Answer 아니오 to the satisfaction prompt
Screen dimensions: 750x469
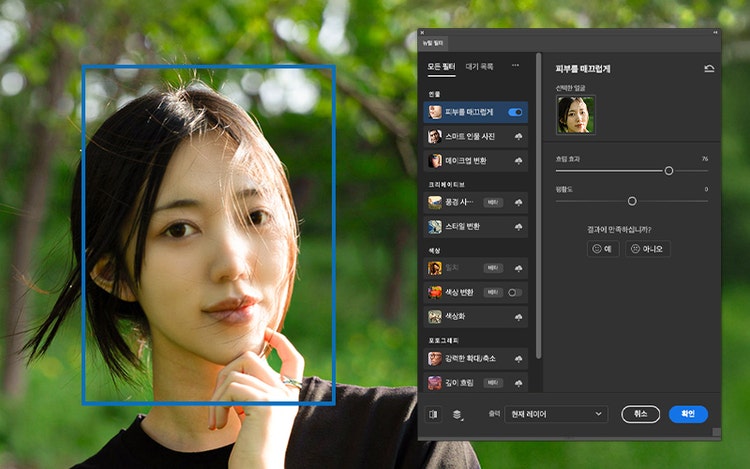coord(648,249)
